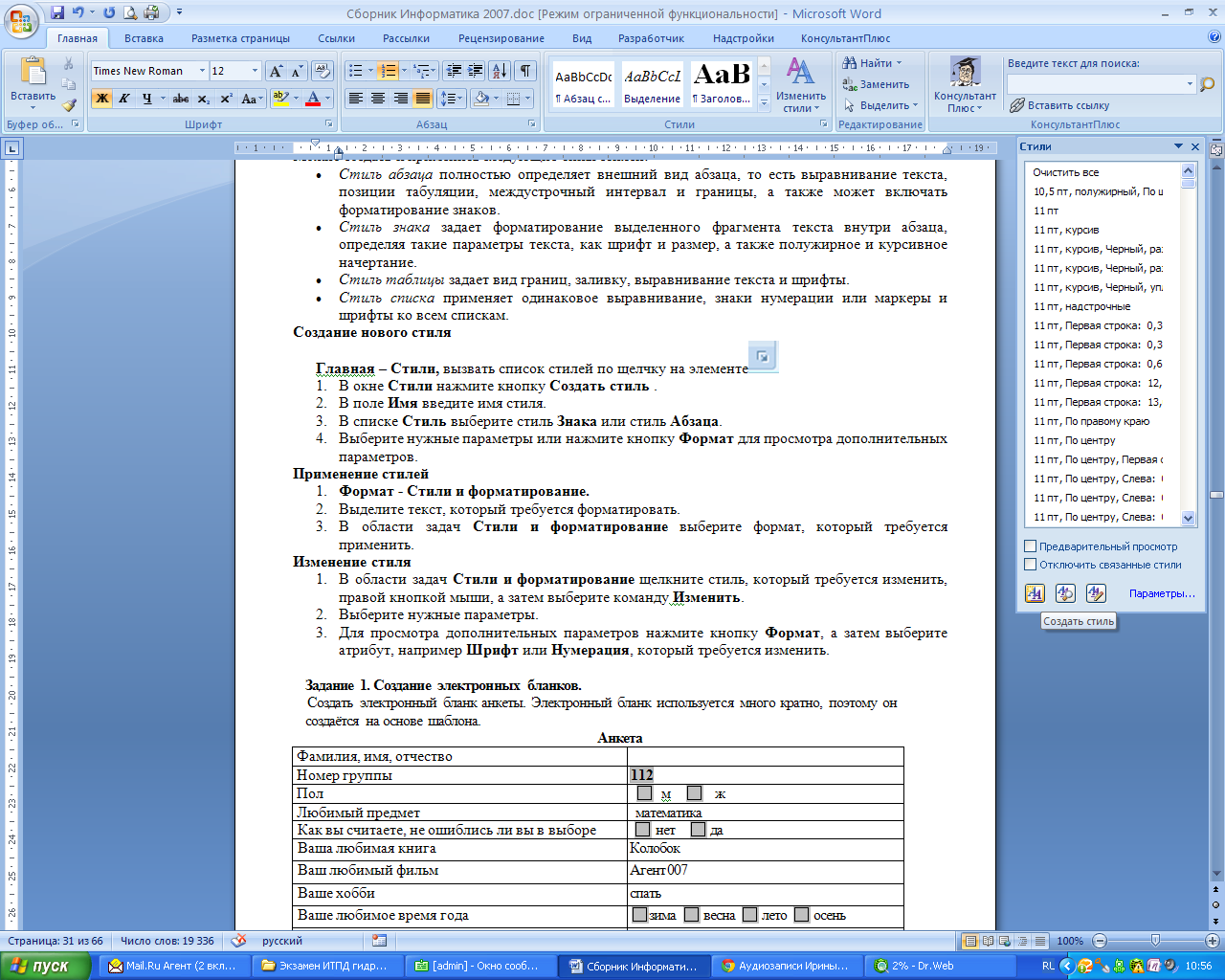This screenshot has width=1225, height=980.
Task: Click the Paste (Вставить) clipboard icon
Action: coord(33,71)
